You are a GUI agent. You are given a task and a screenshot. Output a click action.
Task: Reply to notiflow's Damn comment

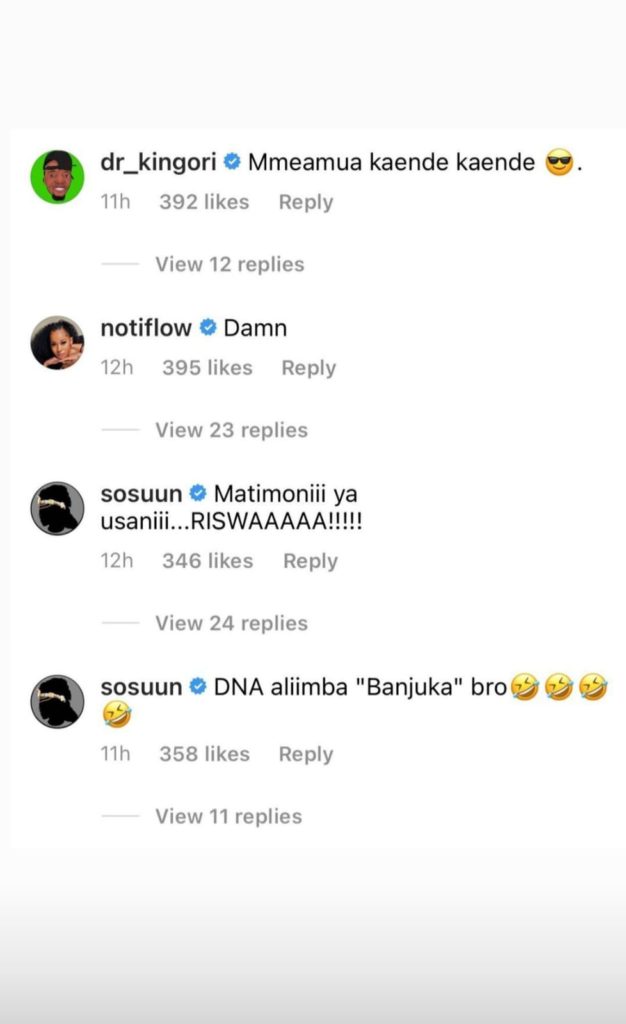pos(309,368)
